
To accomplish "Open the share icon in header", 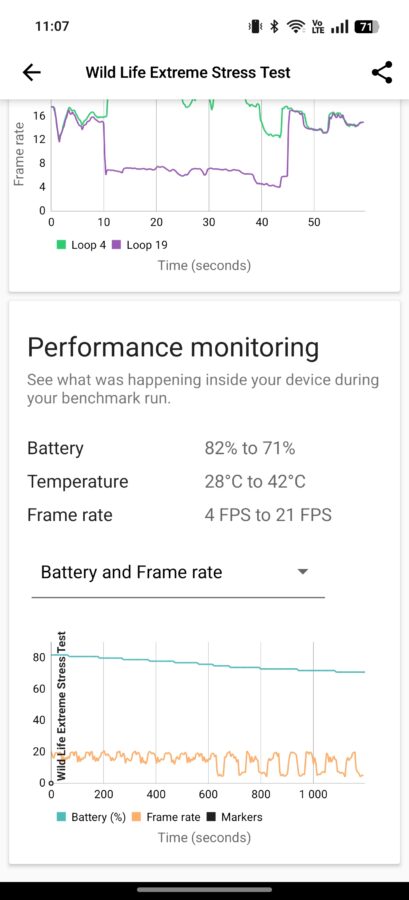I will (x=381, y=72).
